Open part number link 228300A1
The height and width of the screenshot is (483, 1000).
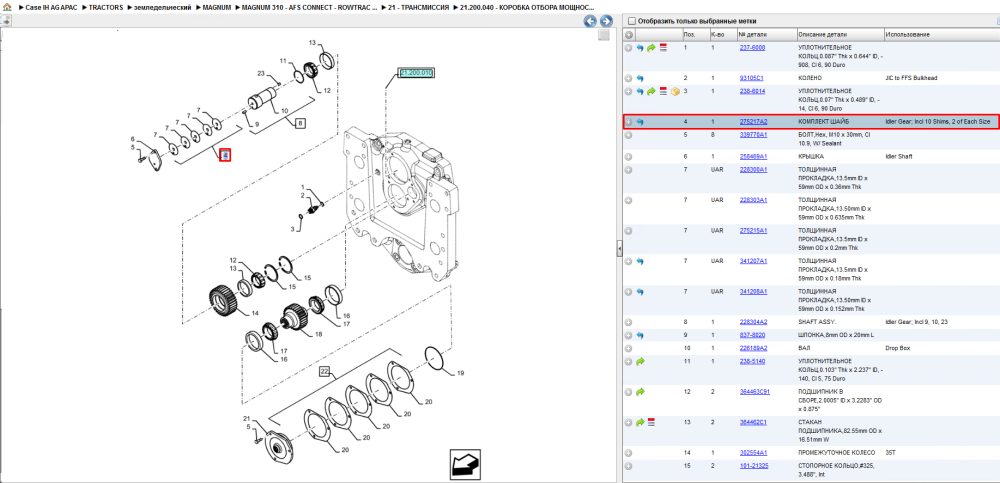(753, 170)
